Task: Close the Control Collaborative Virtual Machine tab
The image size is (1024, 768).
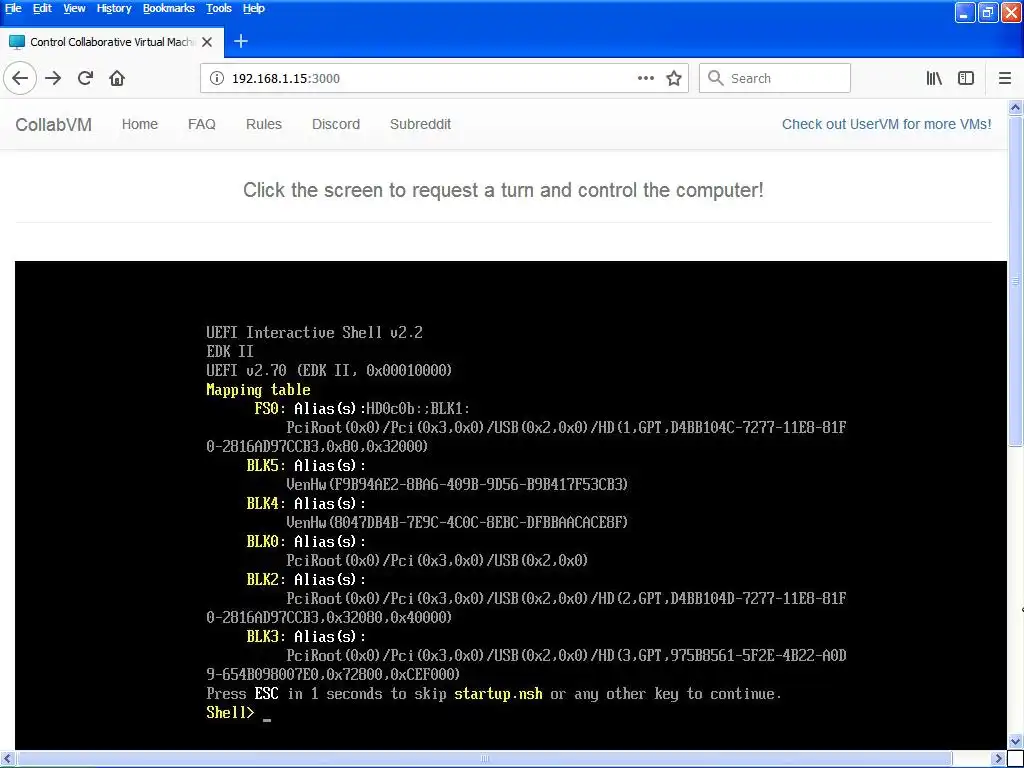Action: [x=207, y=42]
